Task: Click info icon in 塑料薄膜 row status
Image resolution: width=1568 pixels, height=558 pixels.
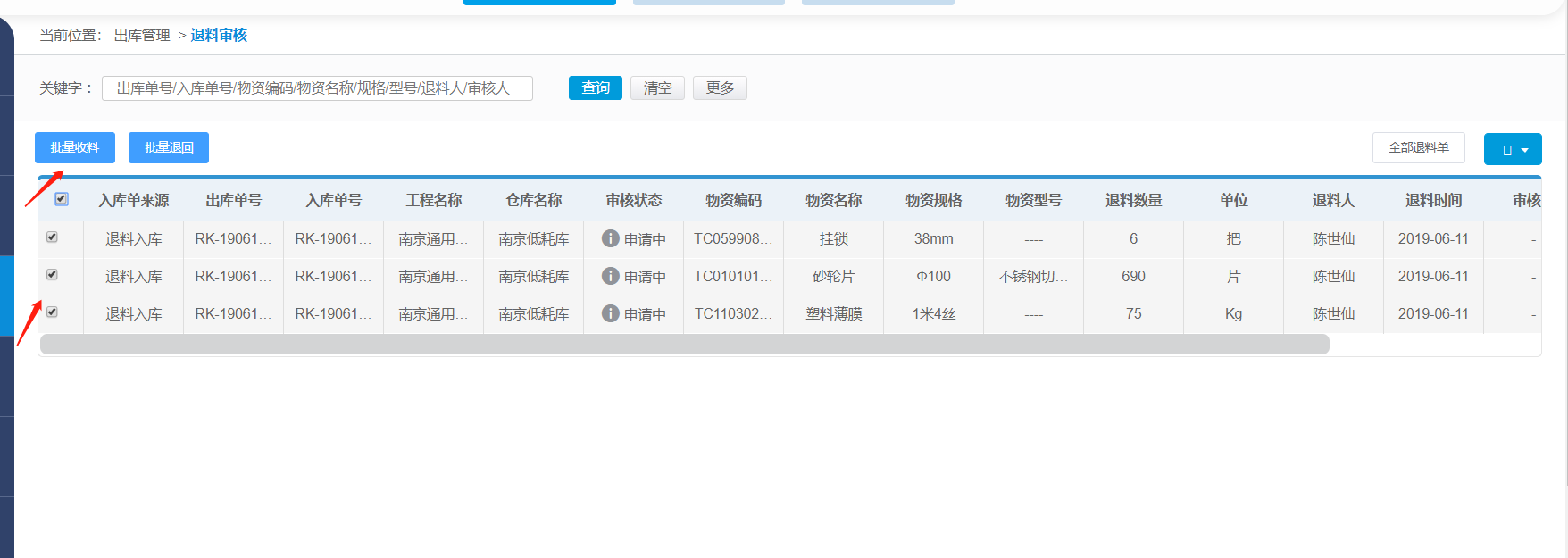Action: click(x=610, y=313)
